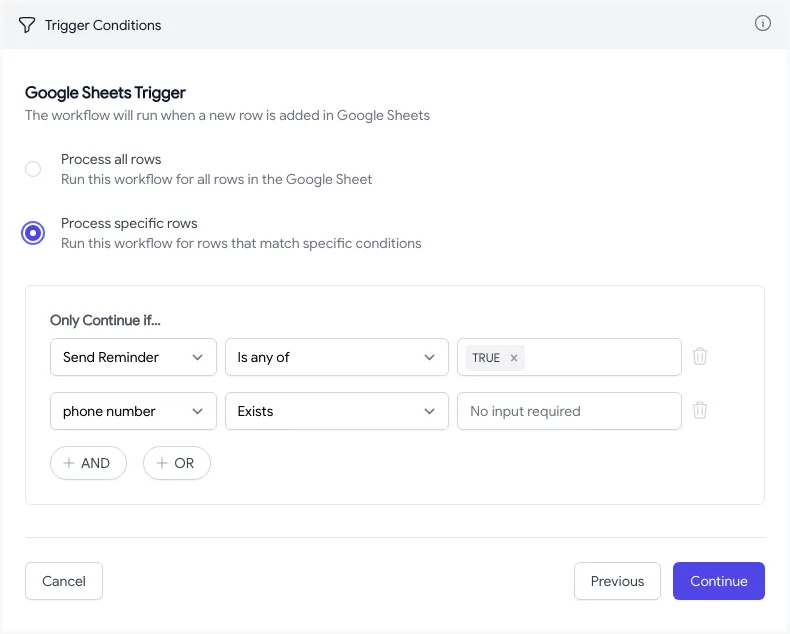
Task: Click plus icon on OR button
Action: [162, 464]
